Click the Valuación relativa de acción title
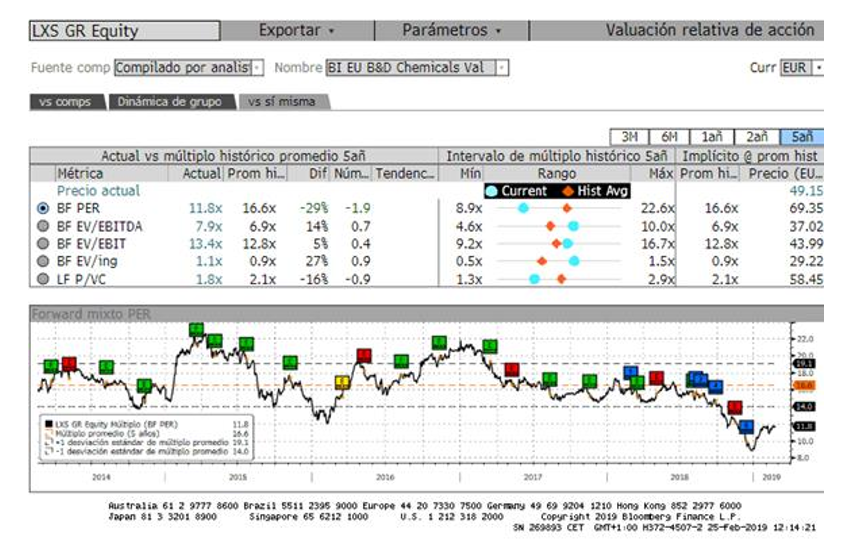 point(710,30)
